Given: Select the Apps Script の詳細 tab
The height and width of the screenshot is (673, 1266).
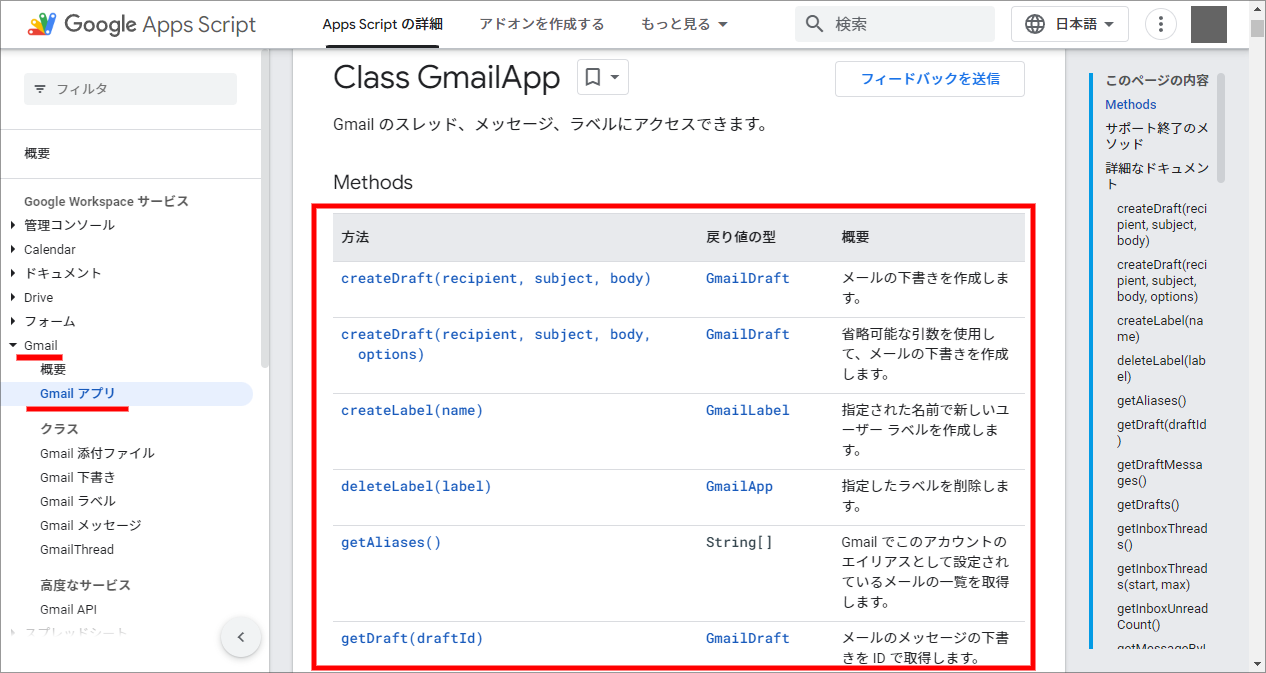Looking at the screenshot, I should coord(382,24).
